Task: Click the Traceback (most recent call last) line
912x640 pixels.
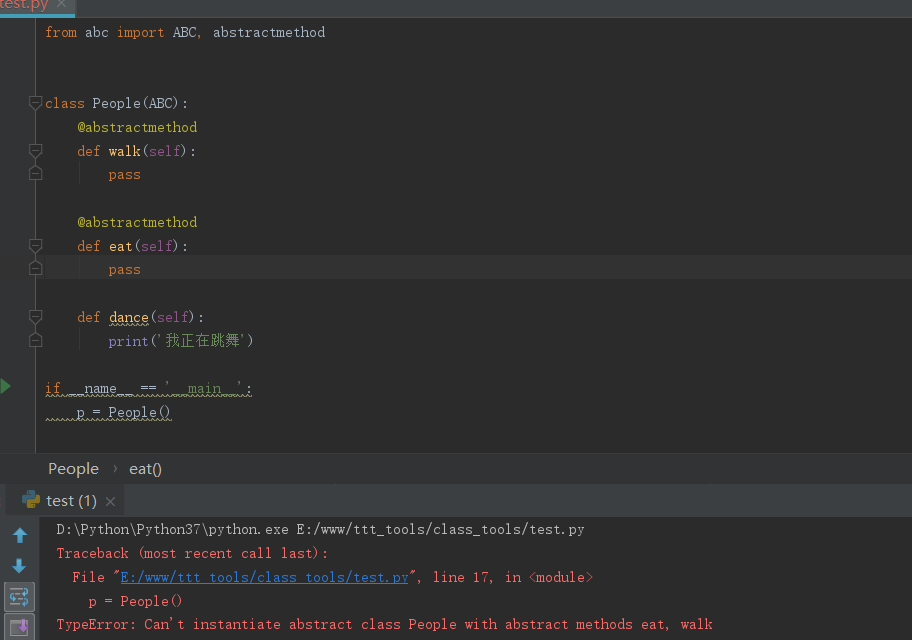Action: 193,553
